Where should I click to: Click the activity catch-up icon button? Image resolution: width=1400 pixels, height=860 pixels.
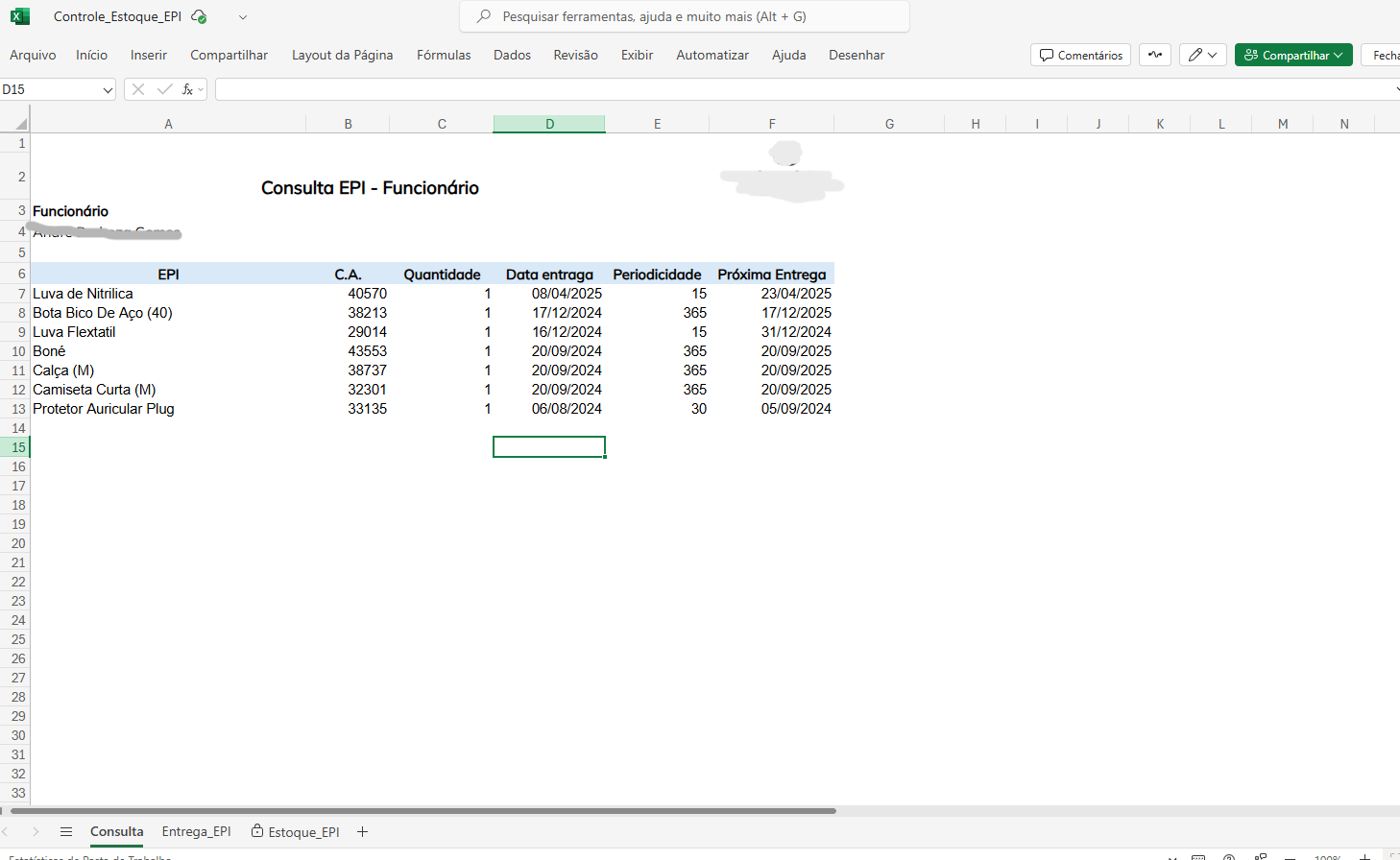pyautogui.click(x=1155, y=55)
